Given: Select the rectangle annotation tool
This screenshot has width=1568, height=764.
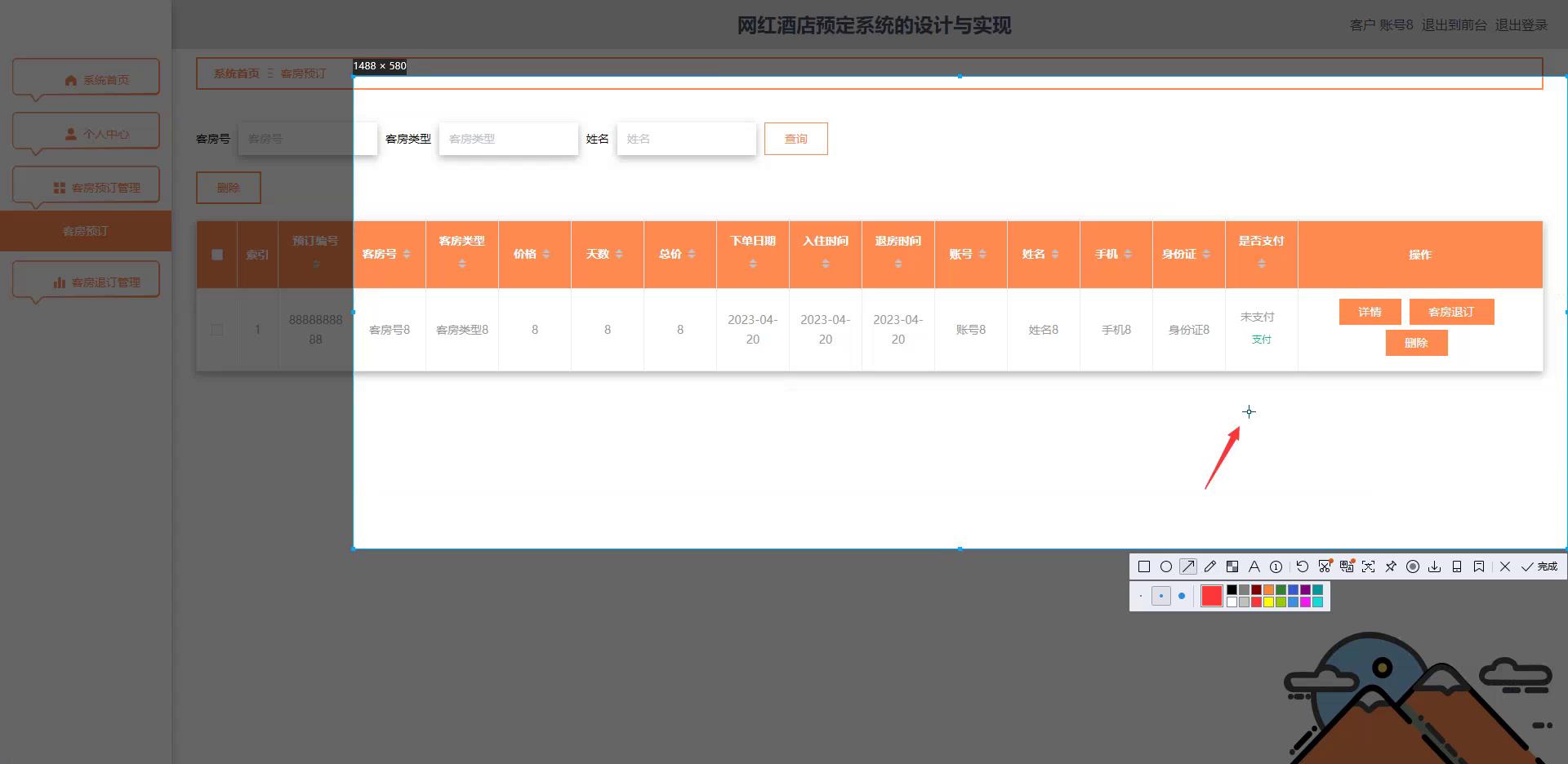Looking at the screenshot, I should click(1144, 566).
